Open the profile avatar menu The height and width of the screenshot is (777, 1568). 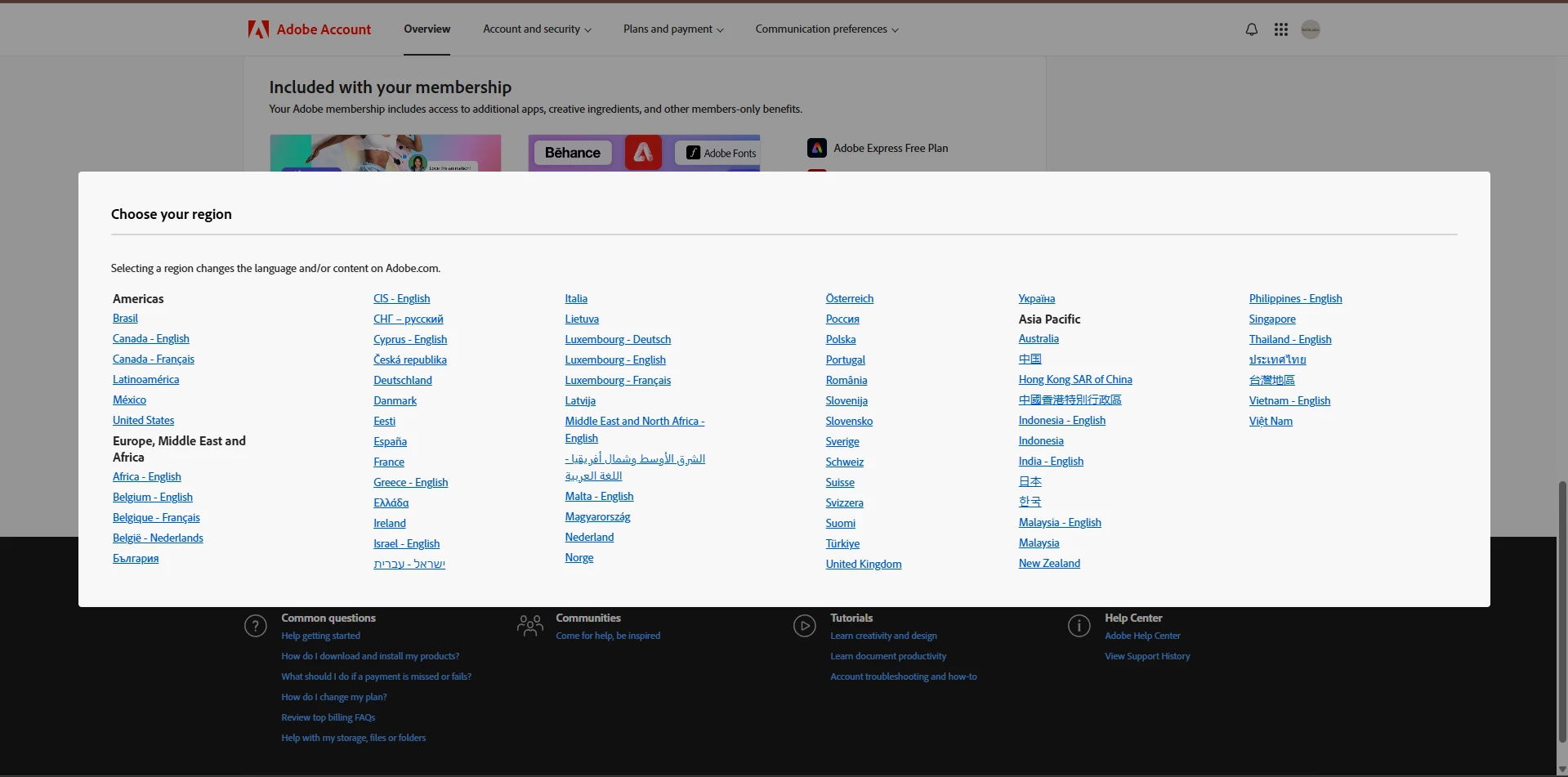pyautogui.click(x=1310, y=29)
